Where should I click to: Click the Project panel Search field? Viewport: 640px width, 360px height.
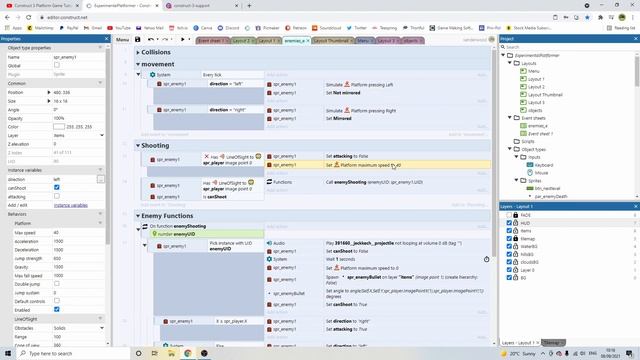[x=569, y=47]
